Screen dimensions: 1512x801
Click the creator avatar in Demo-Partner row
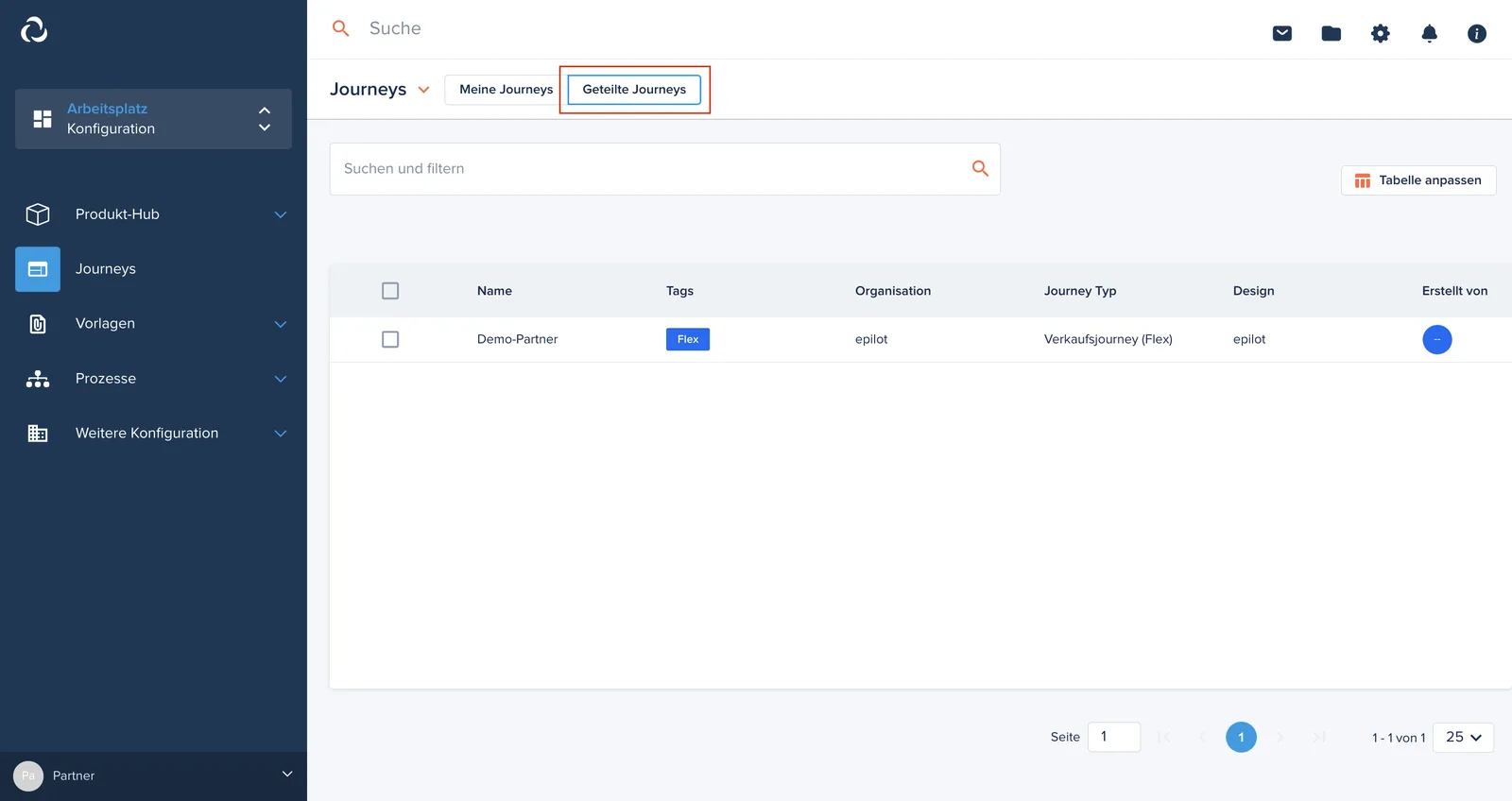tap(1437, 339)
